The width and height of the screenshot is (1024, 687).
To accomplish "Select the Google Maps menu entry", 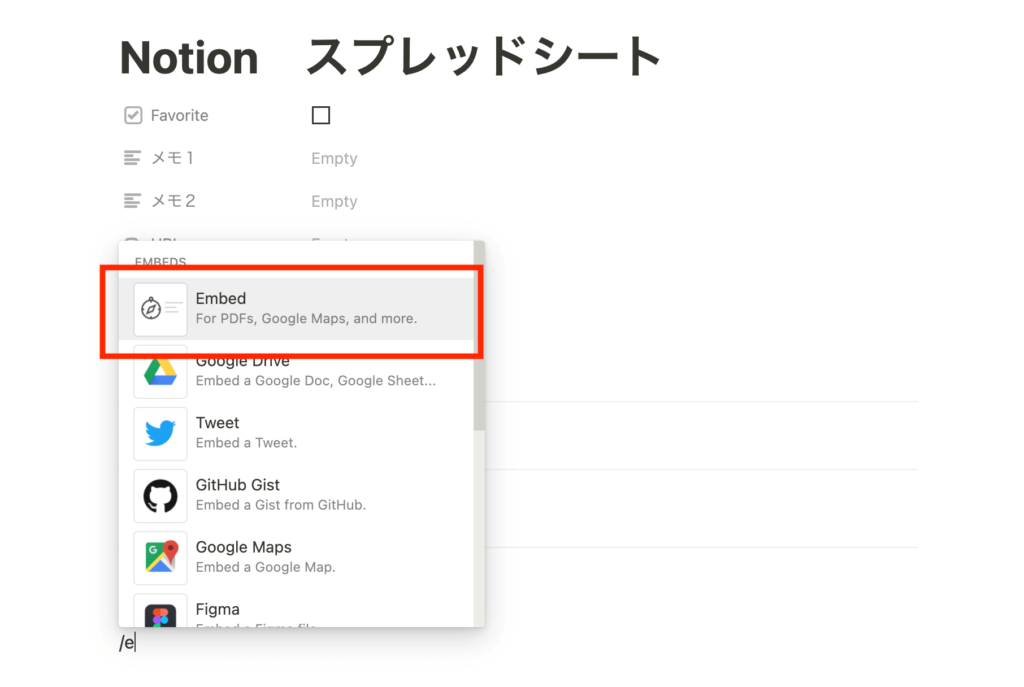I will [x=290, y=557].
